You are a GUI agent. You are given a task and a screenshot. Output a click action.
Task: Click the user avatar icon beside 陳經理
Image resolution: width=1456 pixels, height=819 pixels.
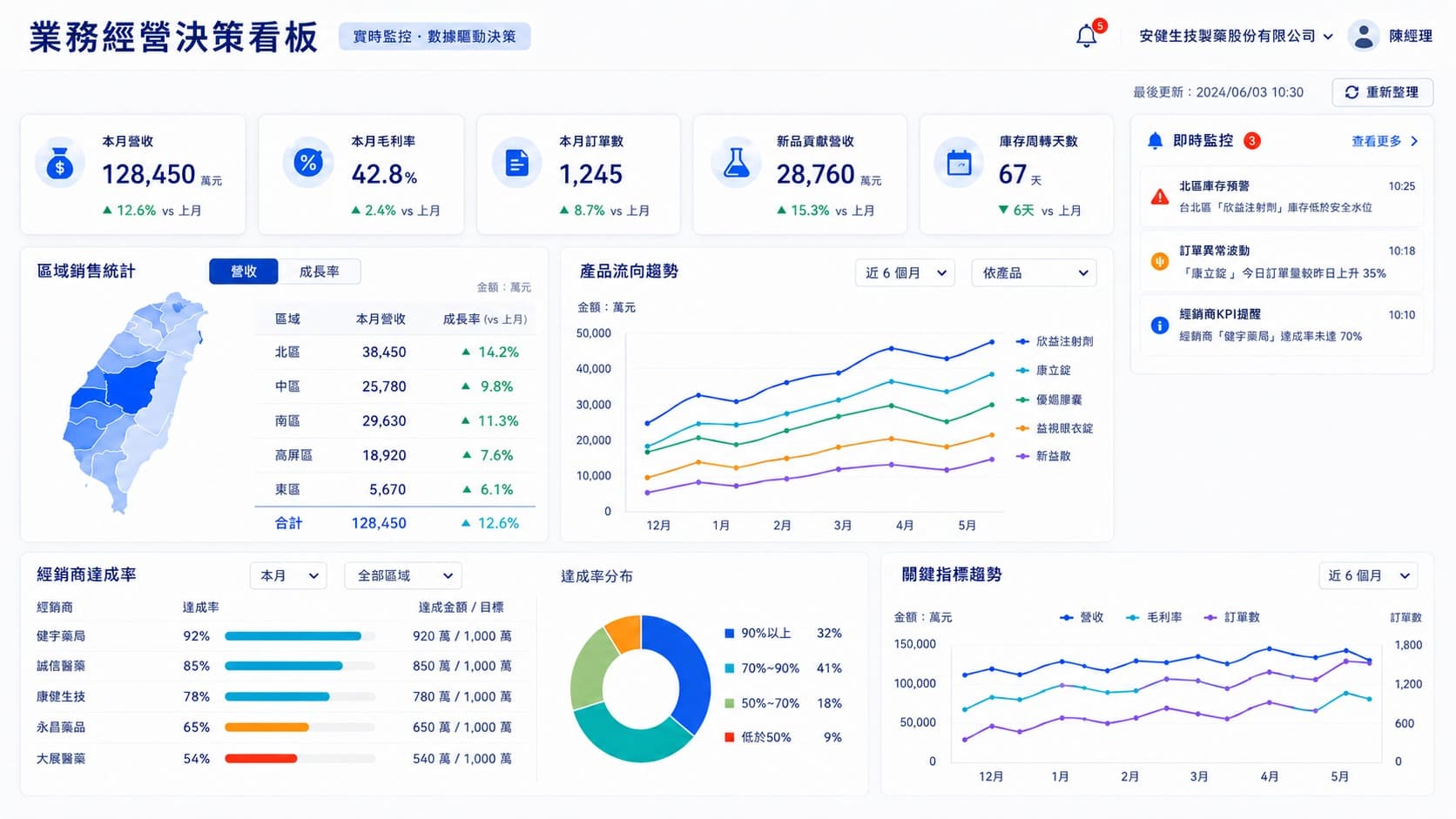(1364, 36)
